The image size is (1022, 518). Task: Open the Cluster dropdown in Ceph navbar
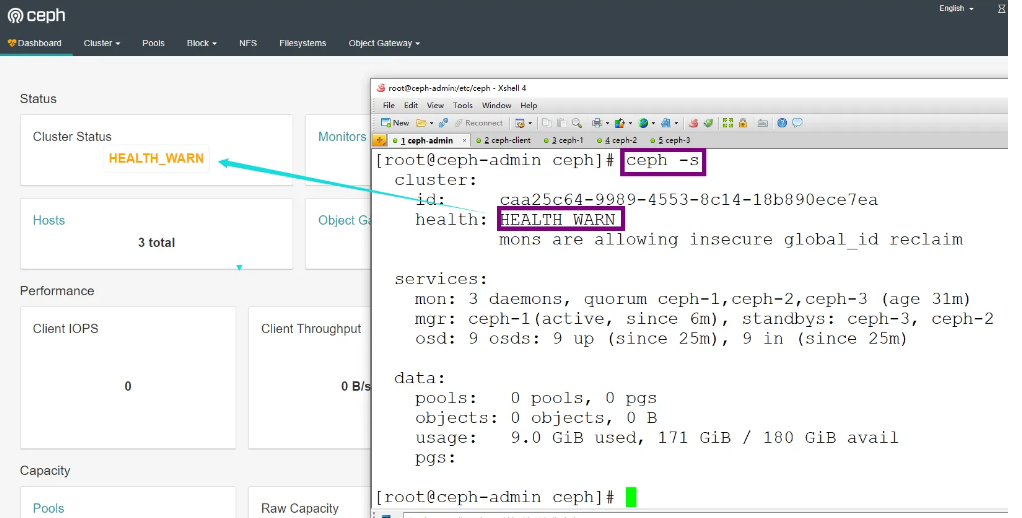coord(102,43)
